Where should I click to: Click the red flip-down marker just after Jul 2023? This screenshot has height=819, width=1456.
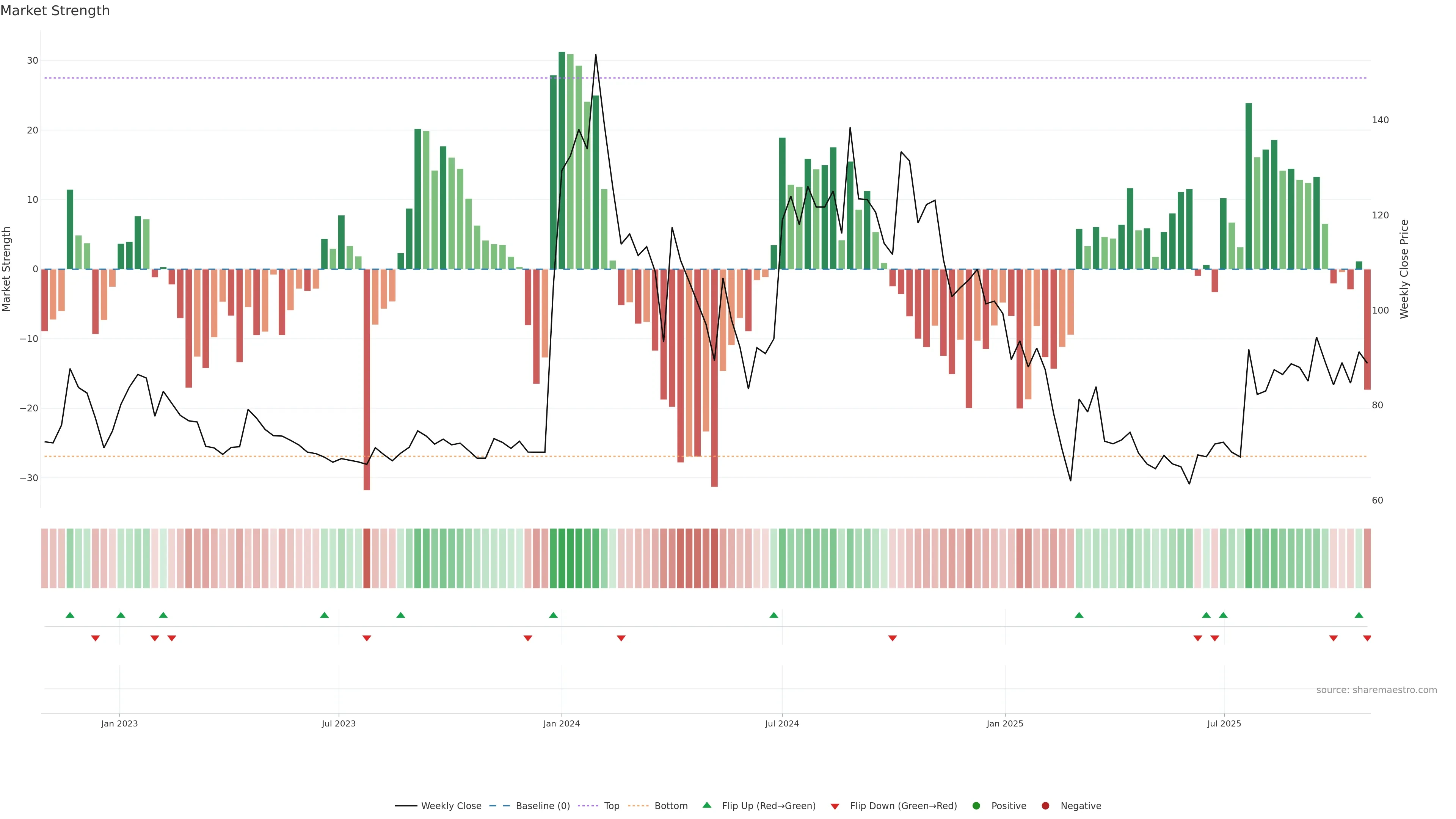click(x=367, y=638)
